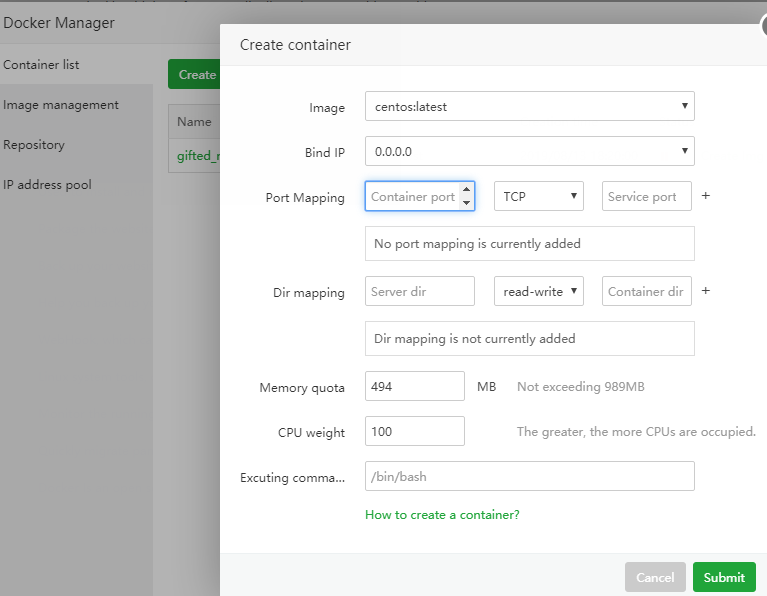Increase the container port with the up arrow

click(x=466, y=190)
